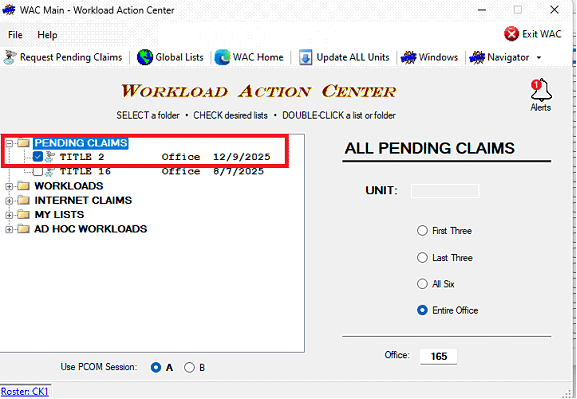The width and height of the screenshot is (577, 399).
Task: Click the Update ALL Units download icon
Action: (x=305, y=57)
